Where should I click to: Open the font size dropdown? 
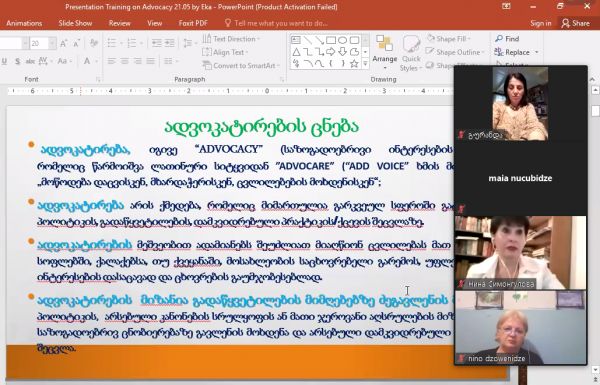point(52,43)
